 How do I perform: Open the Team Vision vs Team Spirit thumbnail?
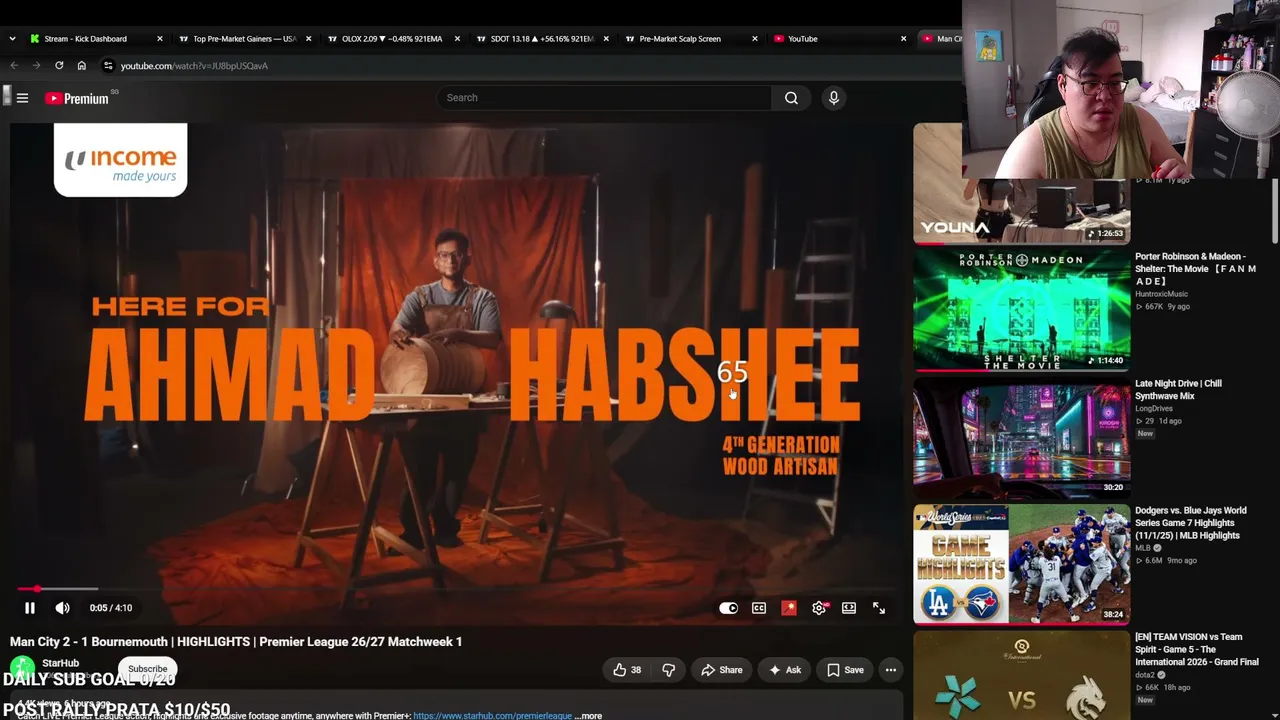pyautogui.click(x=1021, y=675)
